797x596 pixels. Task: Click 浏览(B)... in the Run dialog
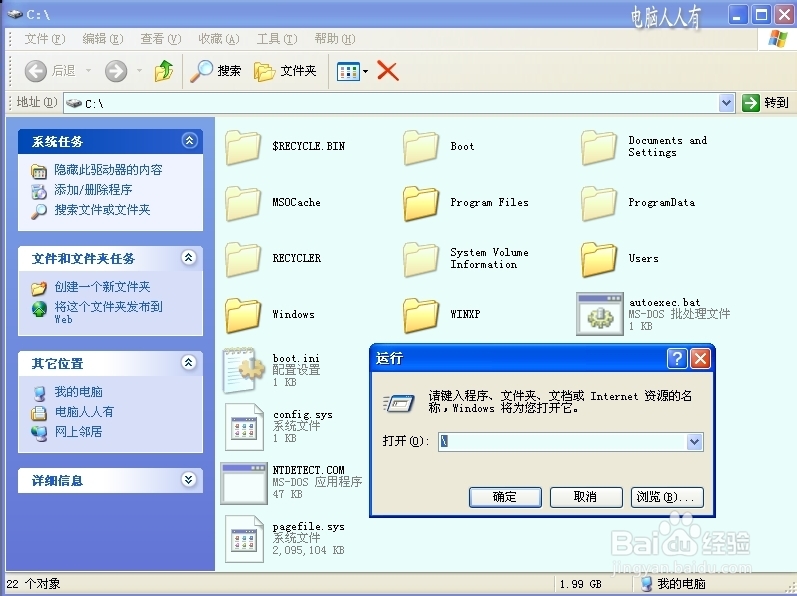point(667,497)
